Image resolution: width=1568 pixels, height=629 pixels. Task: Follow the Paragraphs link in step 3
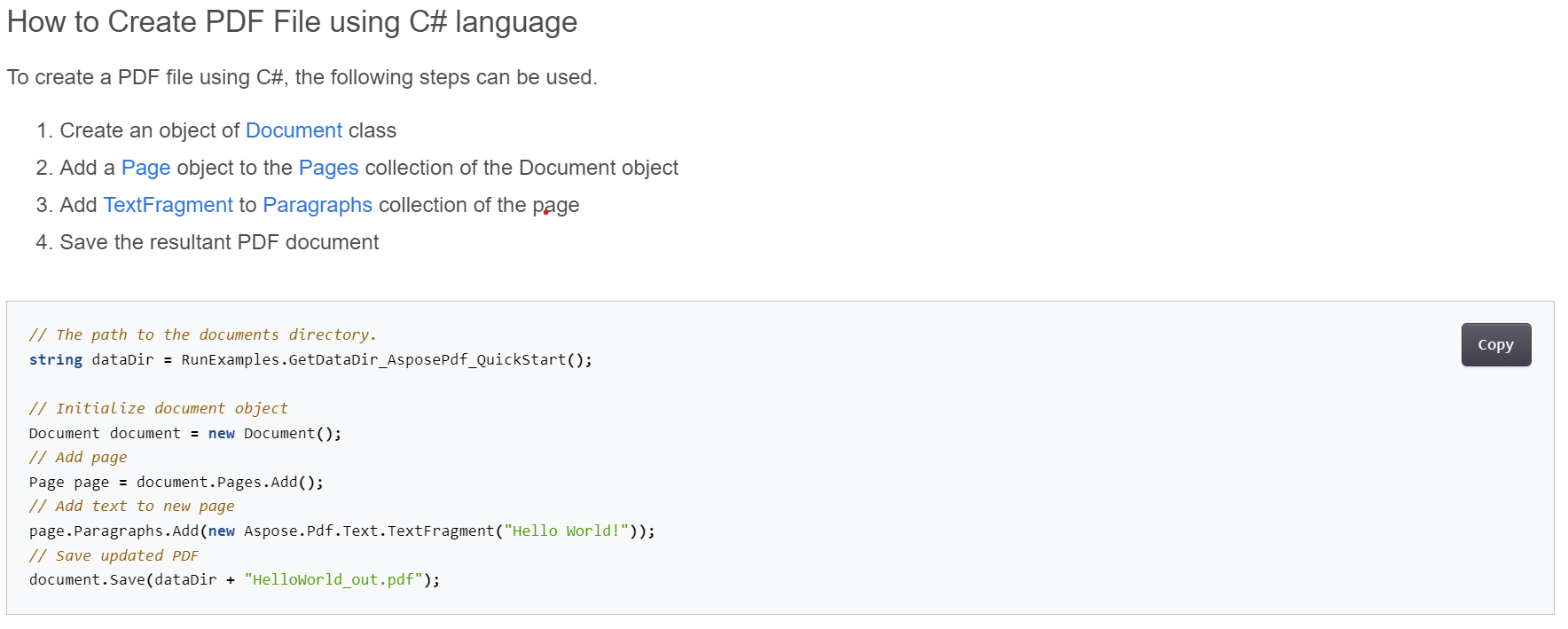318,205
